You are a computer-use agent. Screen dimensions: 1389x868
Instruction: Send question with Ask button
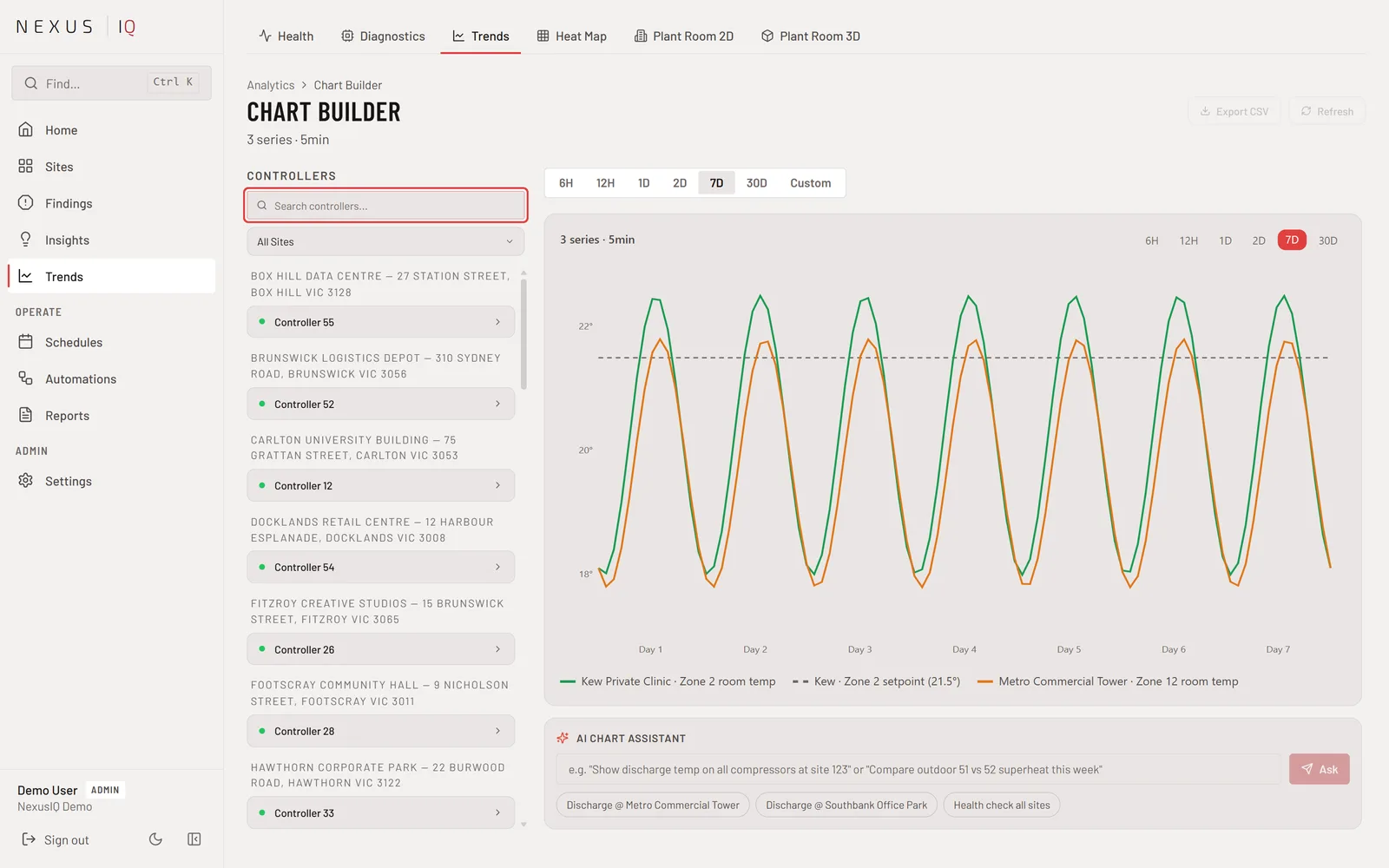coord(1320,769)
